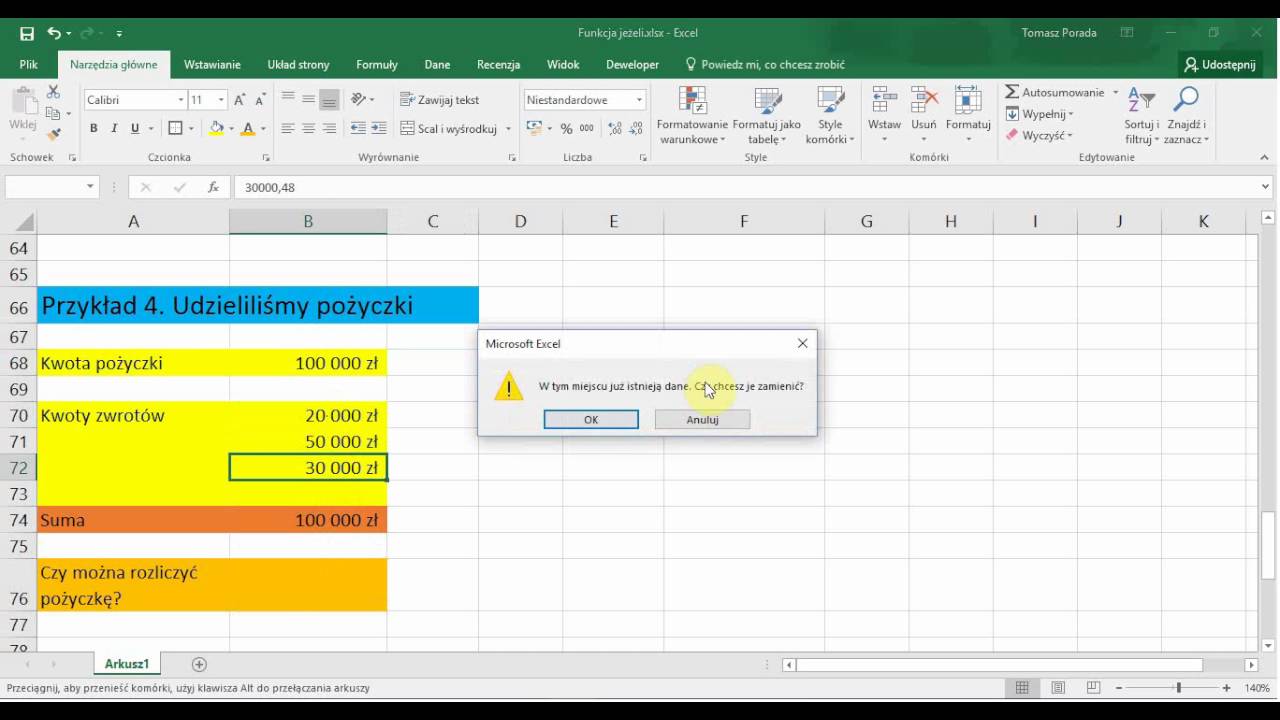Switch to Układ strony tab
This screenshot has width=1280, height=720.
pos(298,64)
